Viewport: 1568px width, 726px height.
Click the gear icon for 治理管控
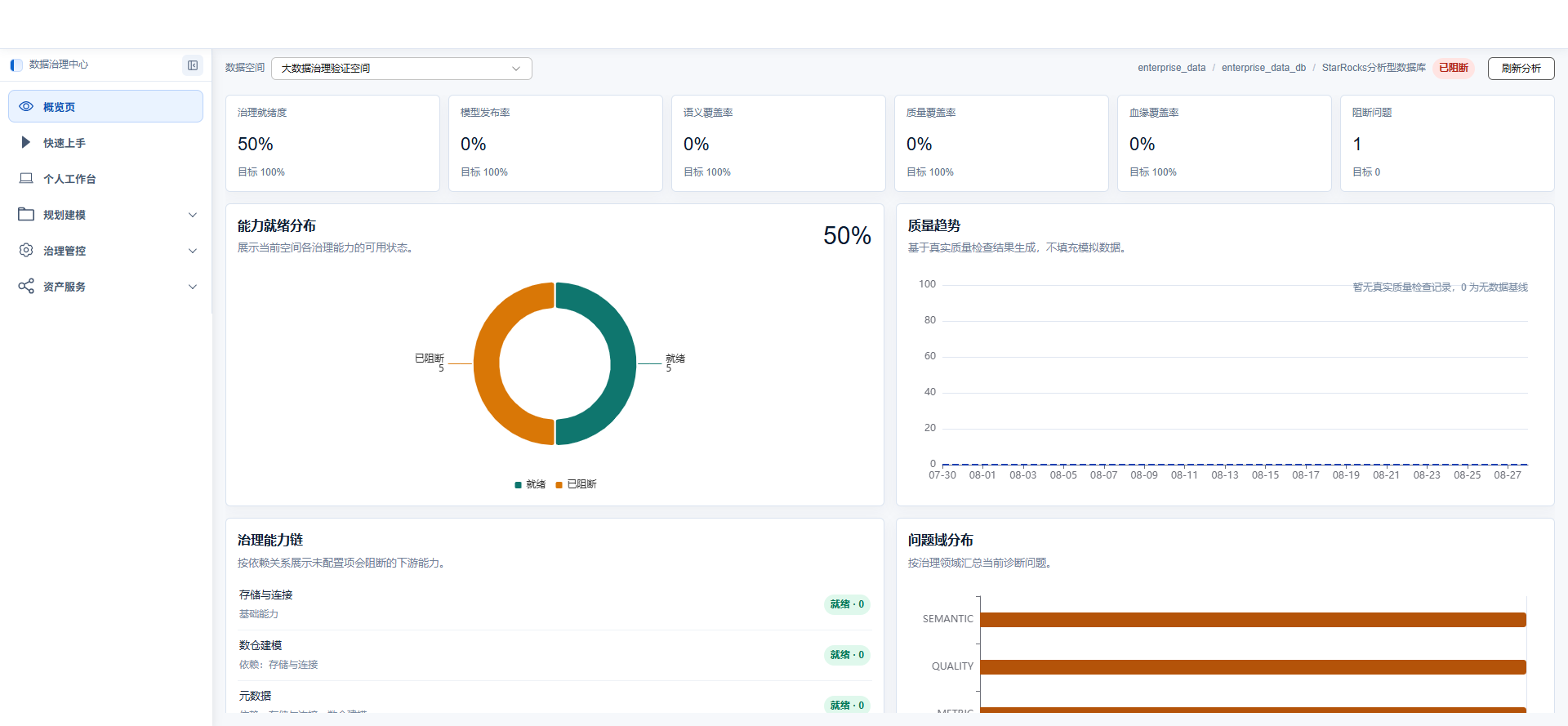click(26, 250)
